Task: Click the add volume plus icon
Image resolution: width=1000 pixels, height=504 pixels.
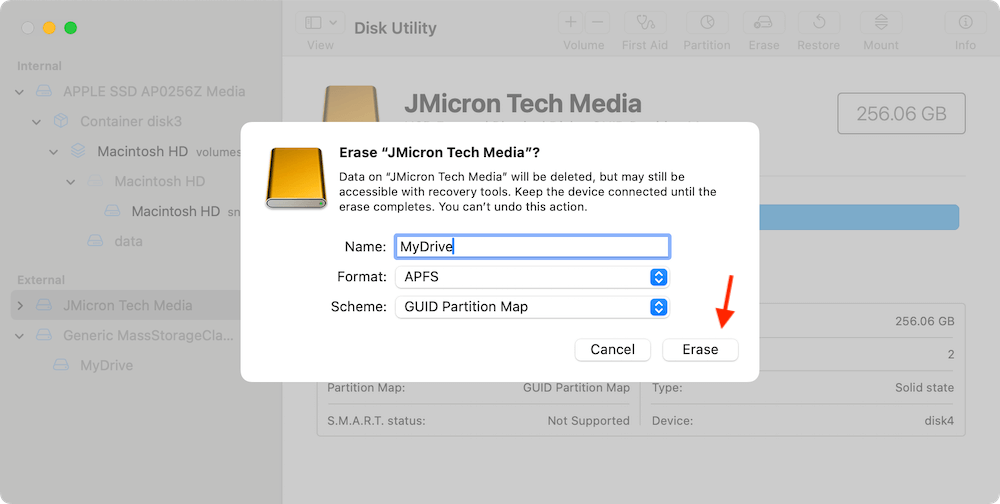Action: point(571,22)
